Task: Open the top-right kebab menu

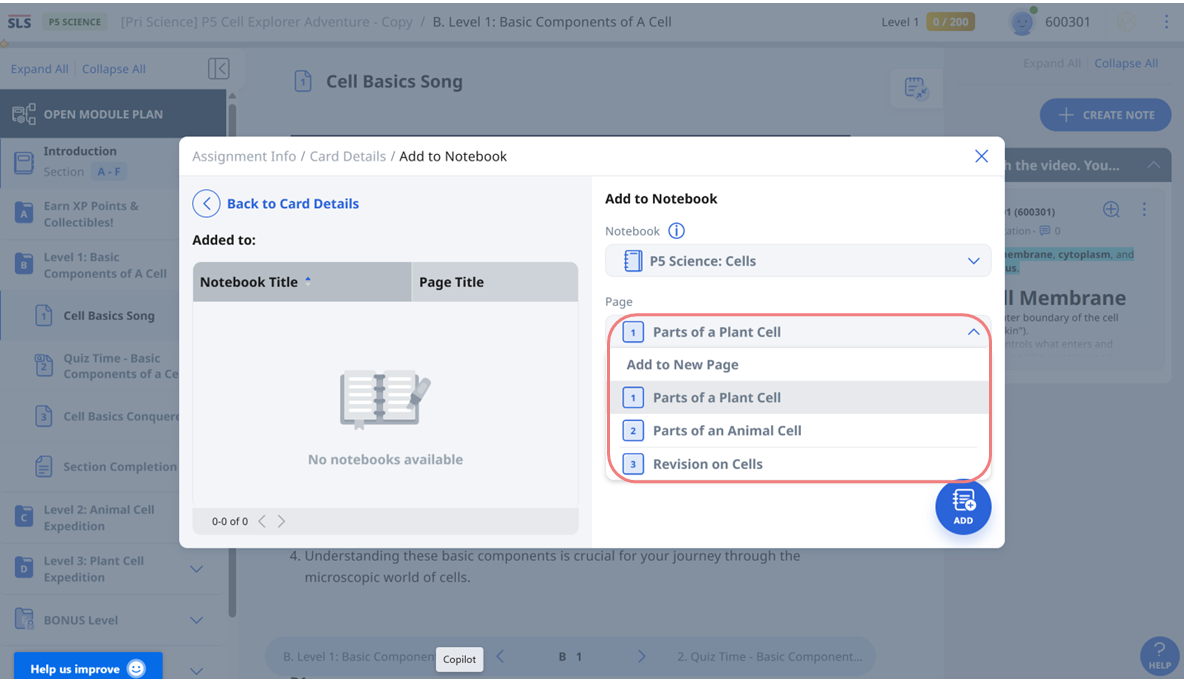Action: coord(1166,21)
